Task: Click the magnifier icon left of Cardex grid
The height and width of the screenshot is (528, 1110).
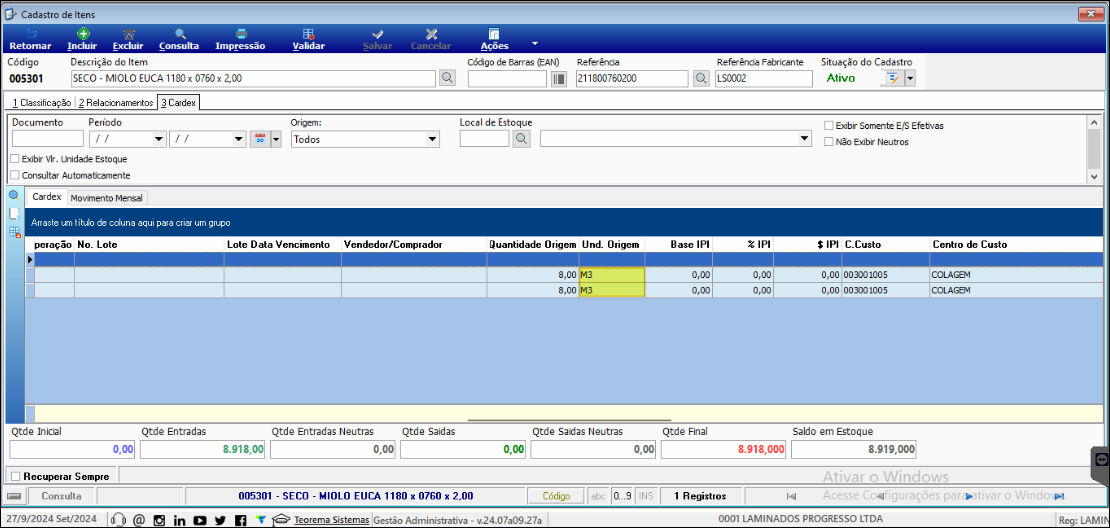Action: tap(13, 195)
